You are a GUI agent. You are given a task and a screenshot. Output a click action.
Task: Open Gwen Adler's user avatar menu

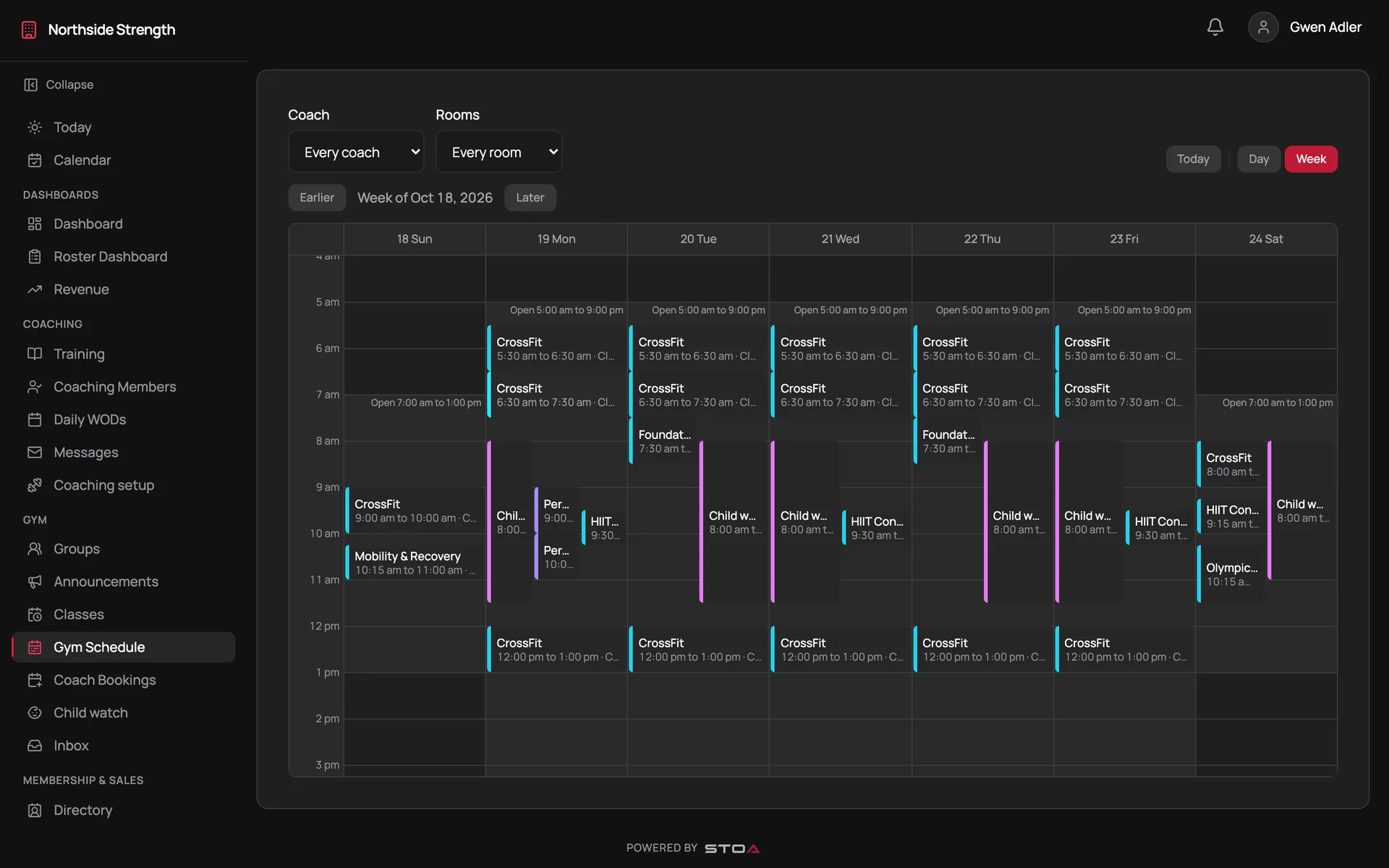(1263, 27)
